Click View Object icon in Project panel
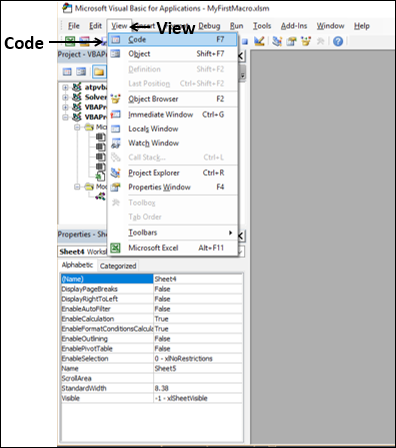The image size is (396, 448). [81, 72]
